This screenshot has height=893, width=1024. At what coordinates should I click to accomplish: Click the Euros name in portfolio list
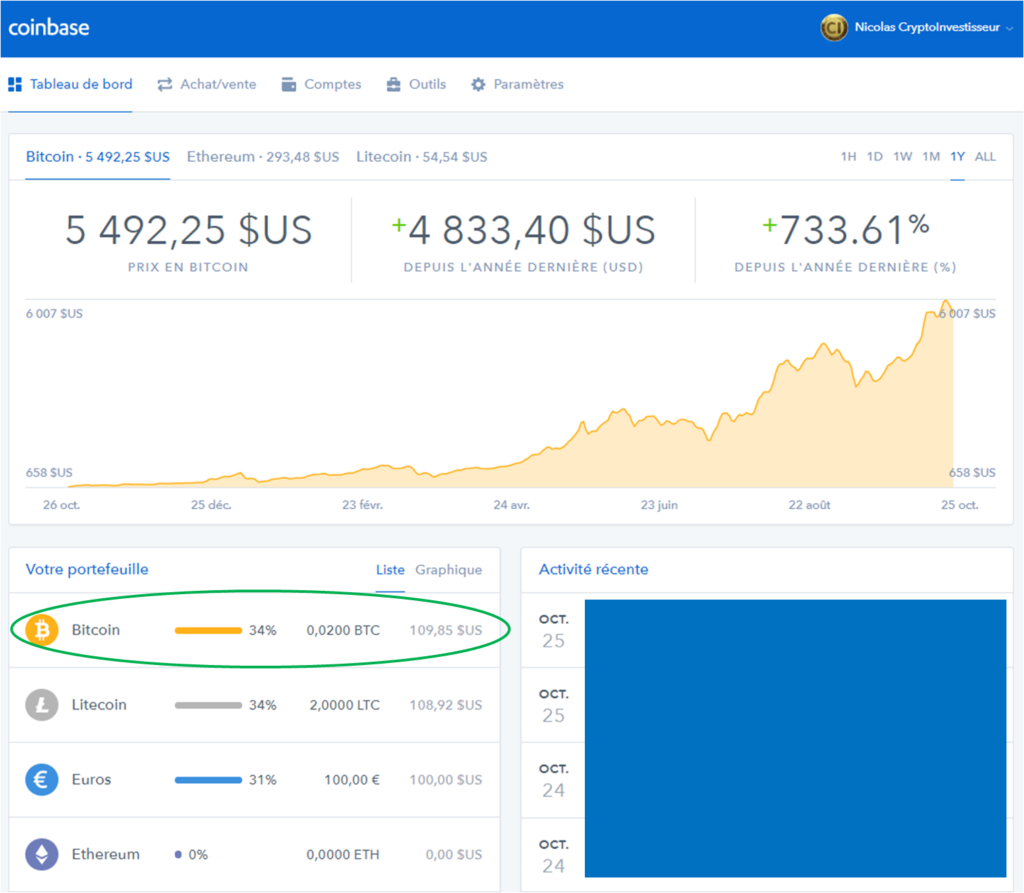tap(91, 780)
